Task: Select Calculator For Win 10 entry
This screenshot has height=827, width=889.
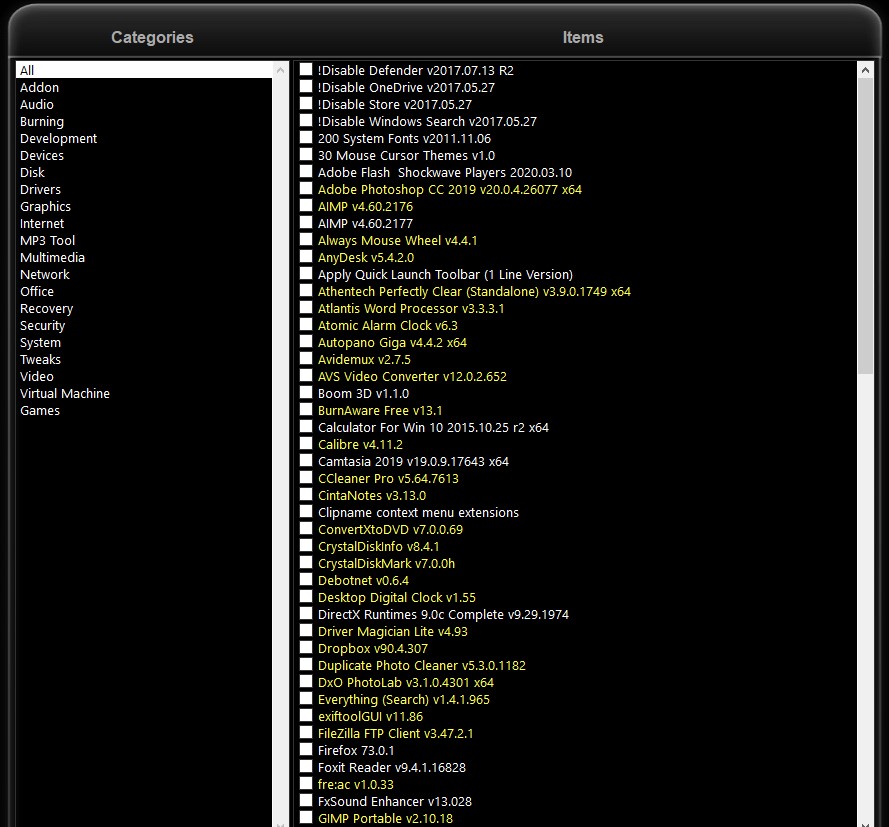Action: pyautogui.click(x=433, y=427)
